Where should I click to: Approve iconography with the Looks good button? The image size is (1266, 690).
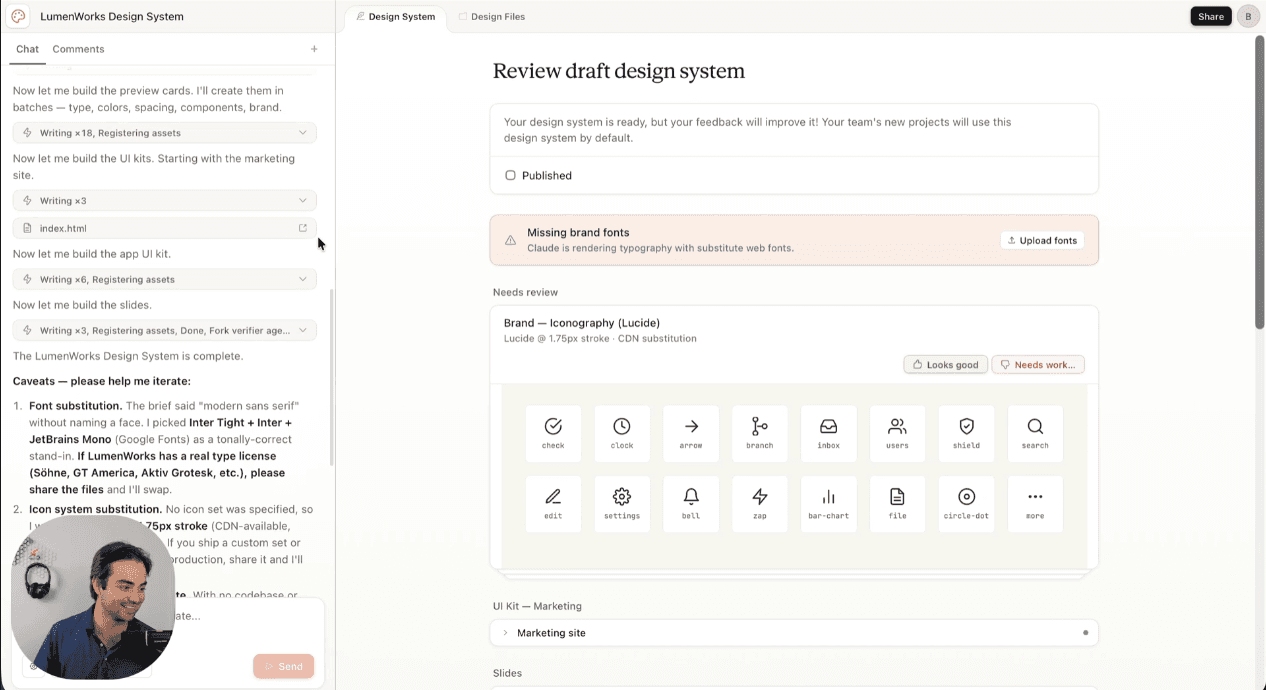[x=944, y=364]
